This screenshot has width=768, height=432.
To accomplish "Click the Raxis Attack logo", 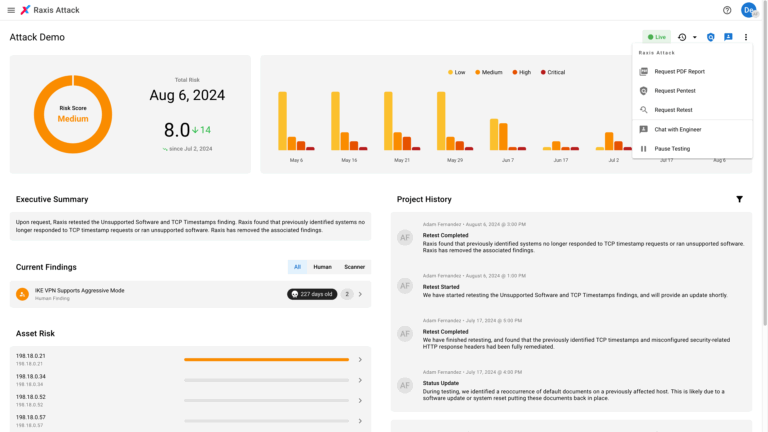I will 25,10.
